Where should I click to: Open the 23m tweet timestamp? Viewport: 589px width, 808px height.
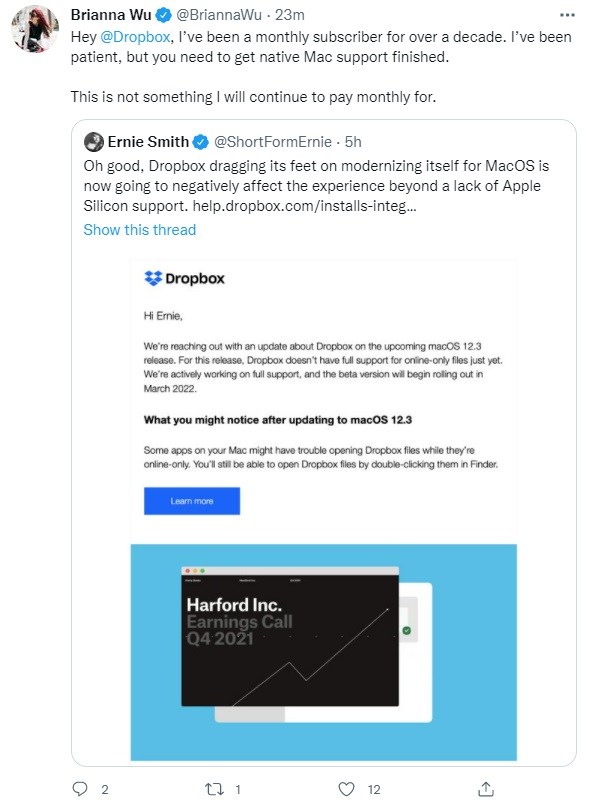[290, 15]
